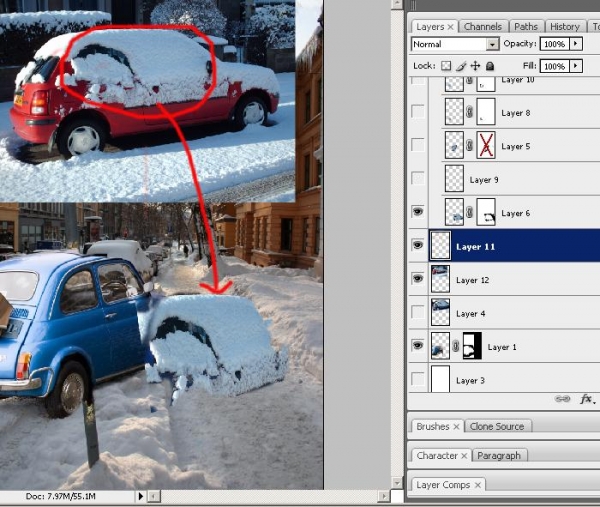Select the black-and-white mask thumbnail on Layer 1

point(472,346)
